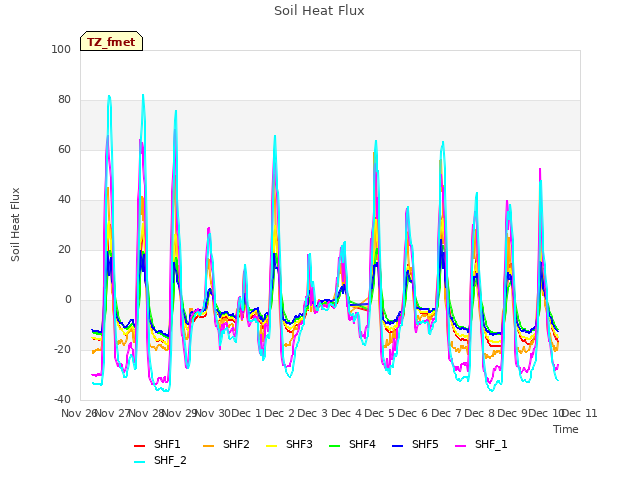Click the blue SHF5 legend marker

click(x=398, y=446)
